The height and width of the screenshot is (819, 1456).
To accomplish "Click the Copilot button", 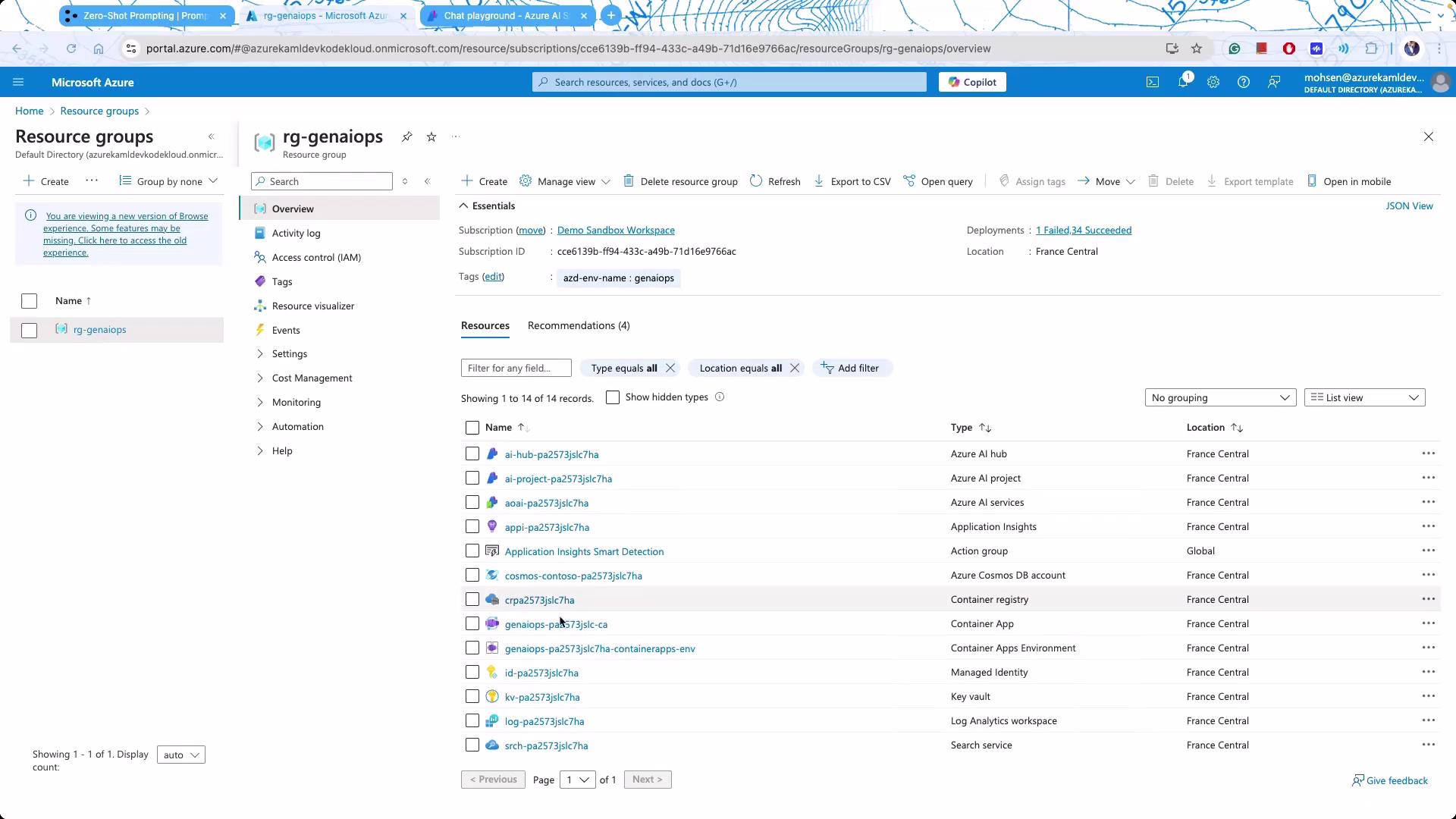I will coord(971,82).
